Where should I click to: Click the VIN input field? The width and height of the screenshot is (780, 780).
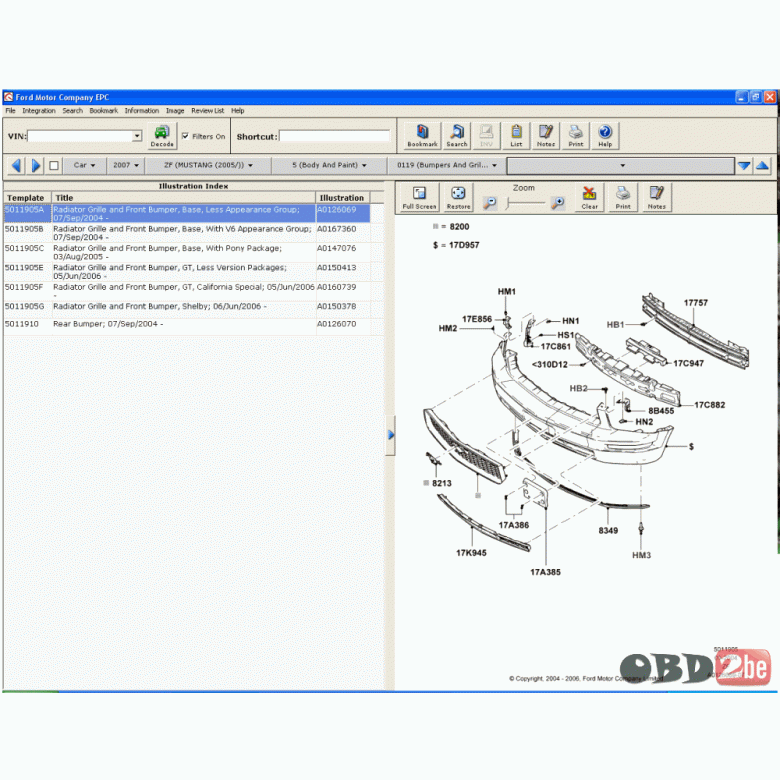pos(80,136)
